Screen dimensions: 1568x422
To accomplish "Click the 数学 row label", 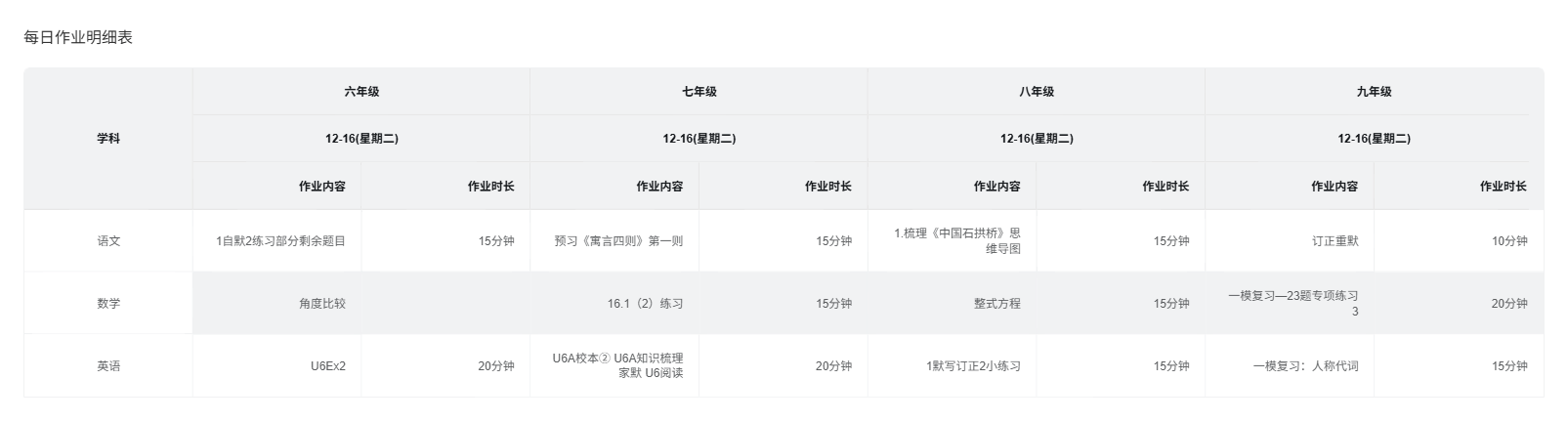I will [108, 304].
